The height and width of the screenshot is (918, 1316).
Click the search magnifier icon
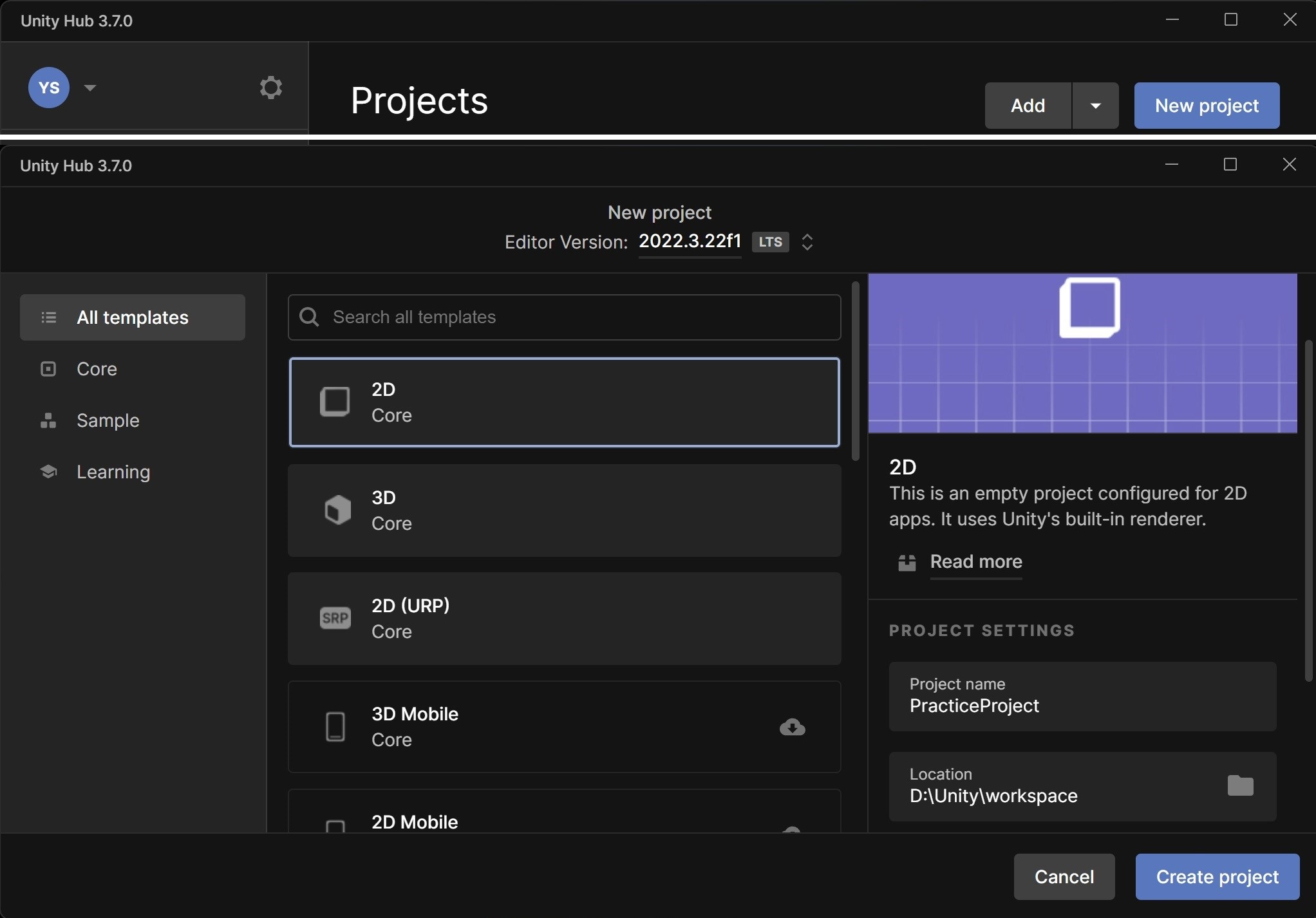point(310,317)
